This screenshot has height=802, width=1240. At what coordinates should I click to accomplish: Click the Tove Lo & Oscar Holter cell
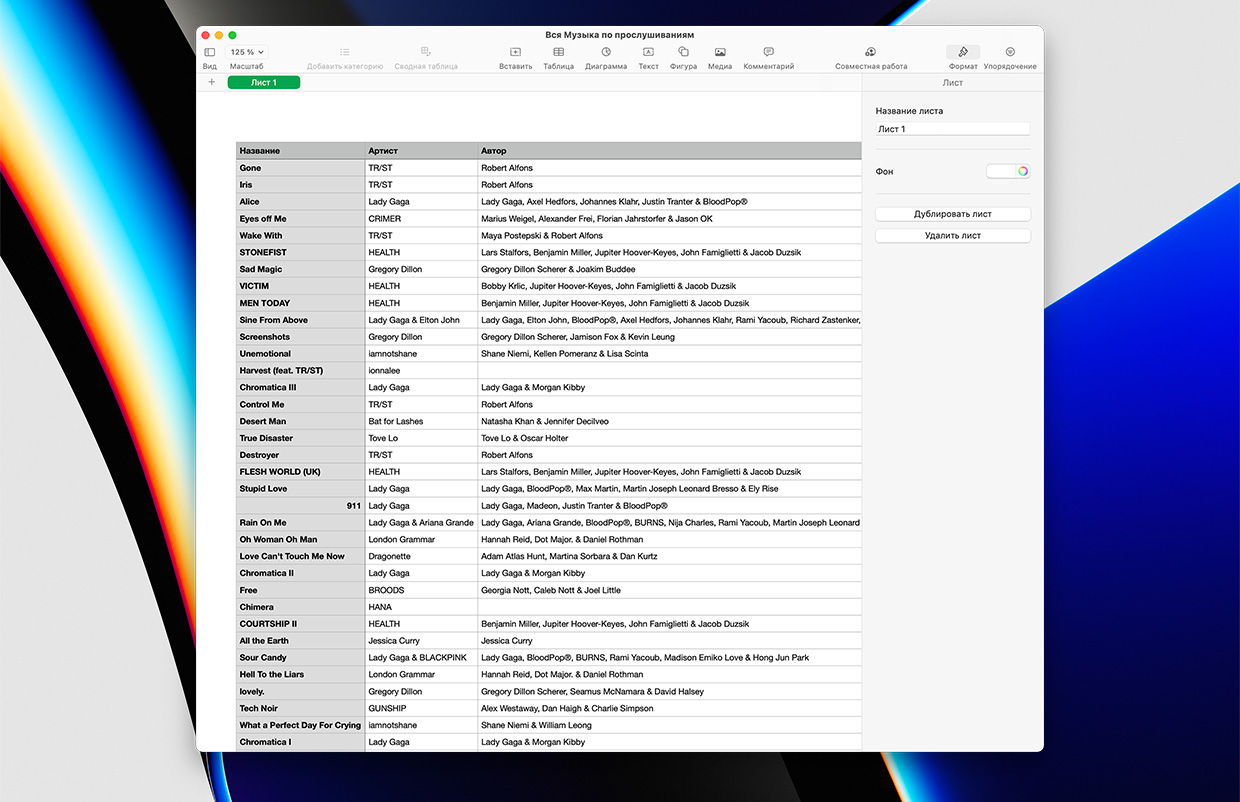coord(669,438)
